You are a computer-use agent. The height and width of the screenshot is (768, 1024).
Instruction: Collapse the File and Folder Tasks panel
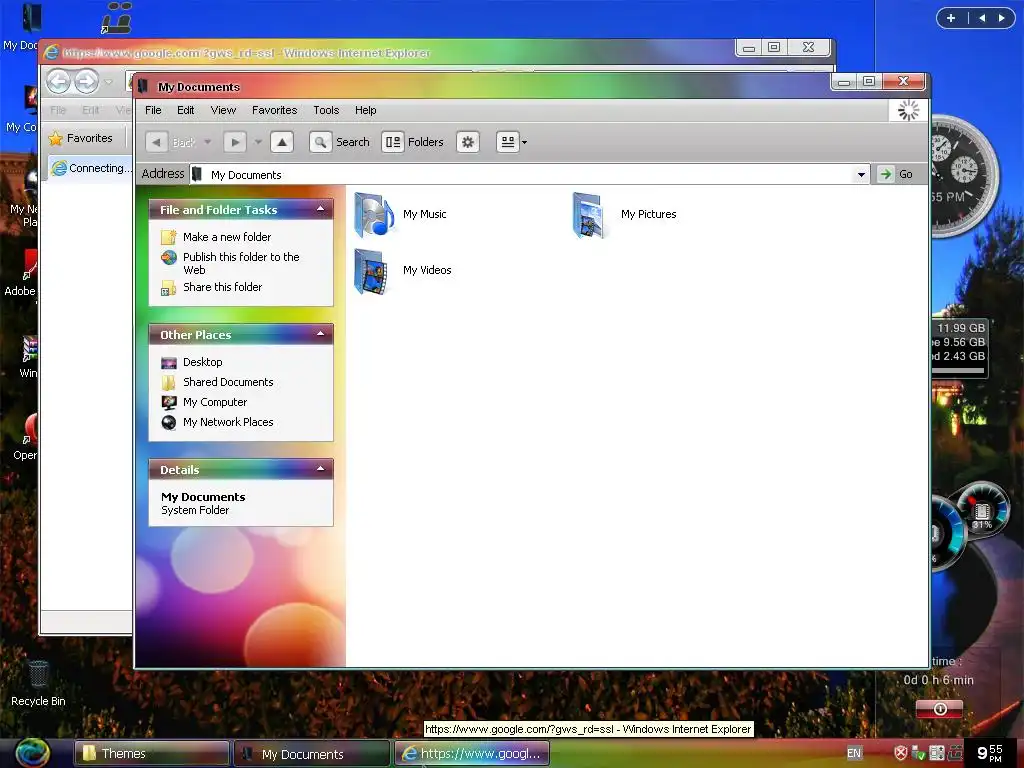pyautogui.click(x=321, y=209)
